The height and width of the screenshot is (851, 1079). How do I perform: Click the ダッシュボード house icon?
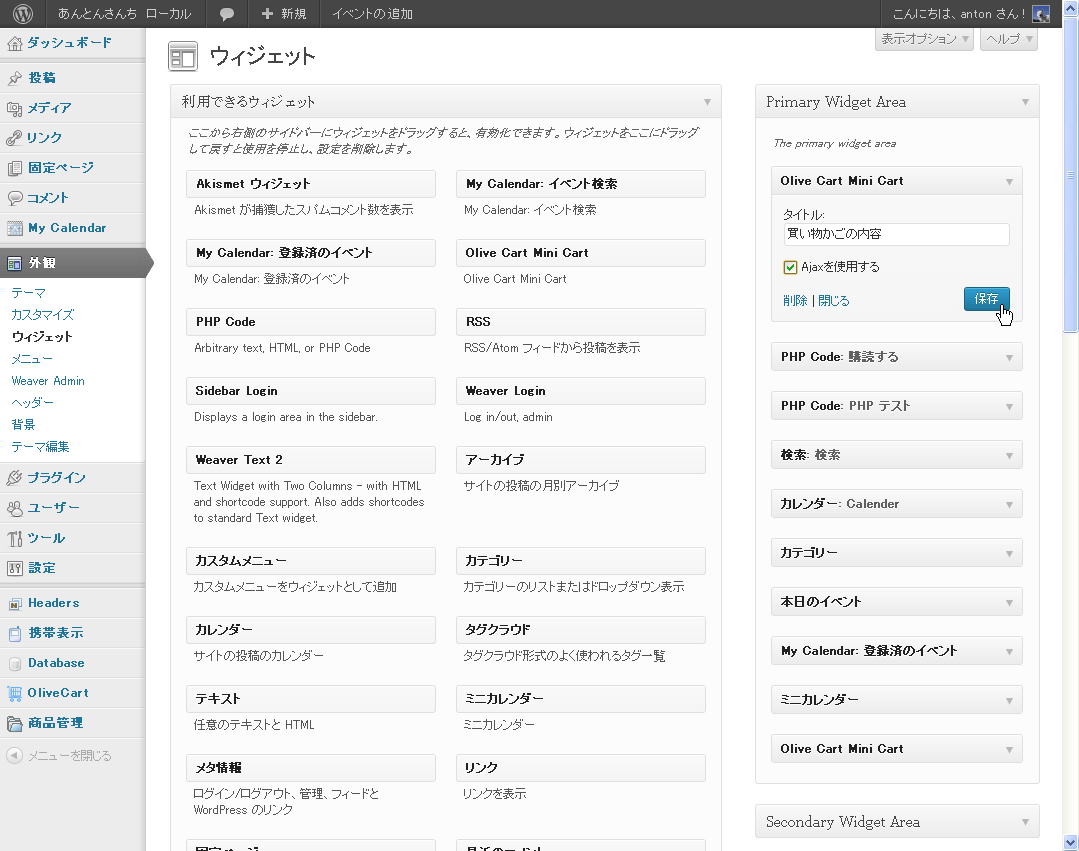[x=14, y=43]
